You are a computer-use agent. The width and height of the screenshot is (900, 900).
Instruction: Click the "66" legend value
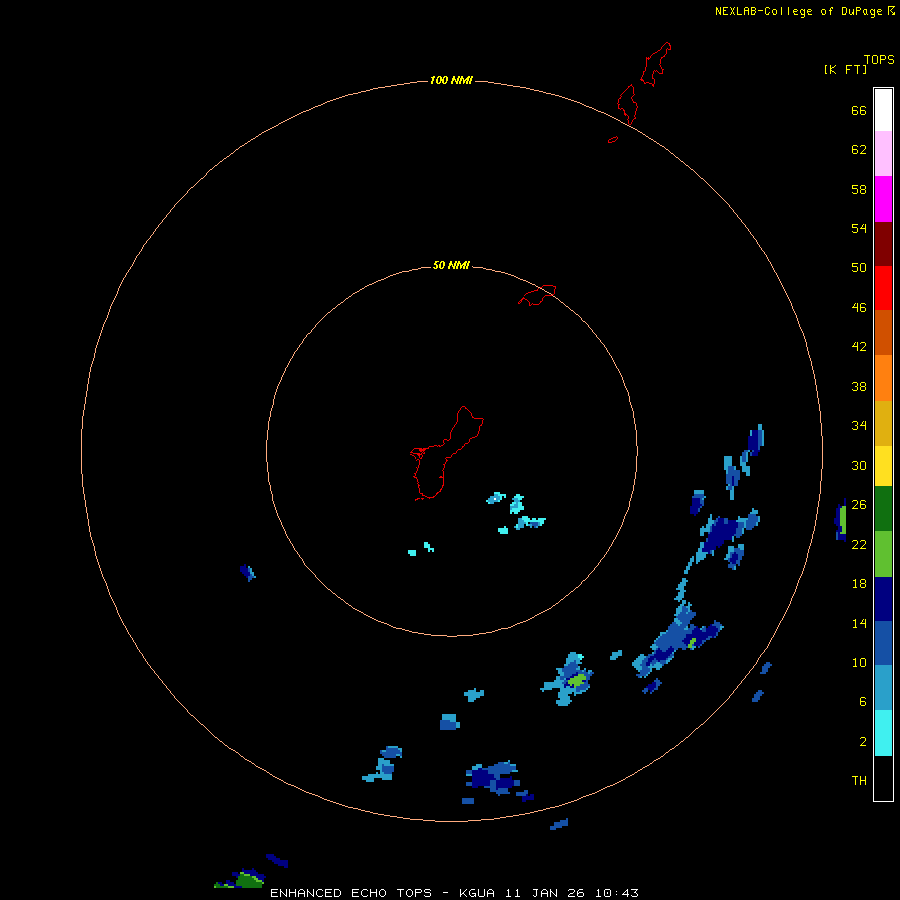pyautogui.click(x=859, y=111)
